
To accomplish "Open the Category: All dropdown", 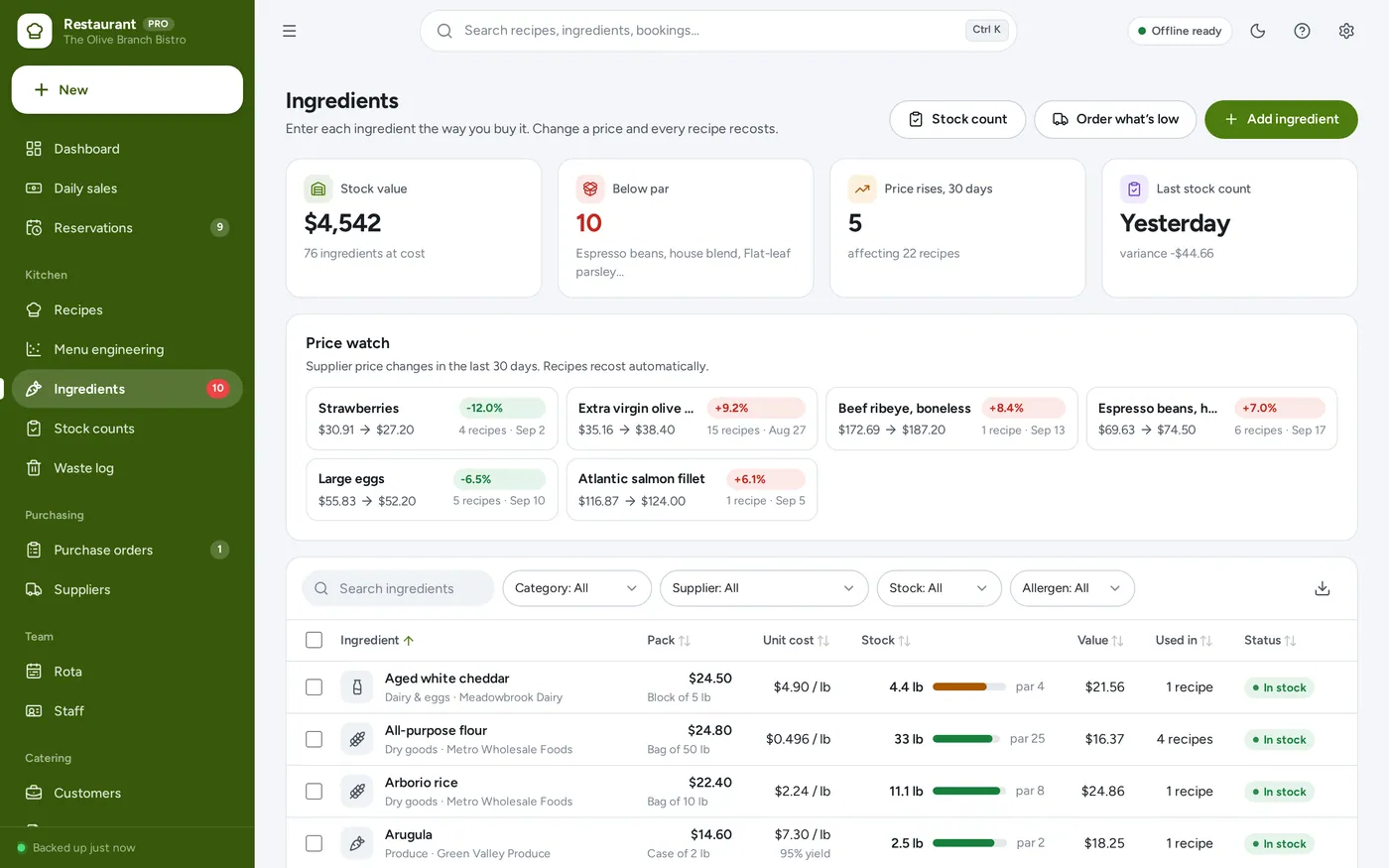I will coord(577,588).
